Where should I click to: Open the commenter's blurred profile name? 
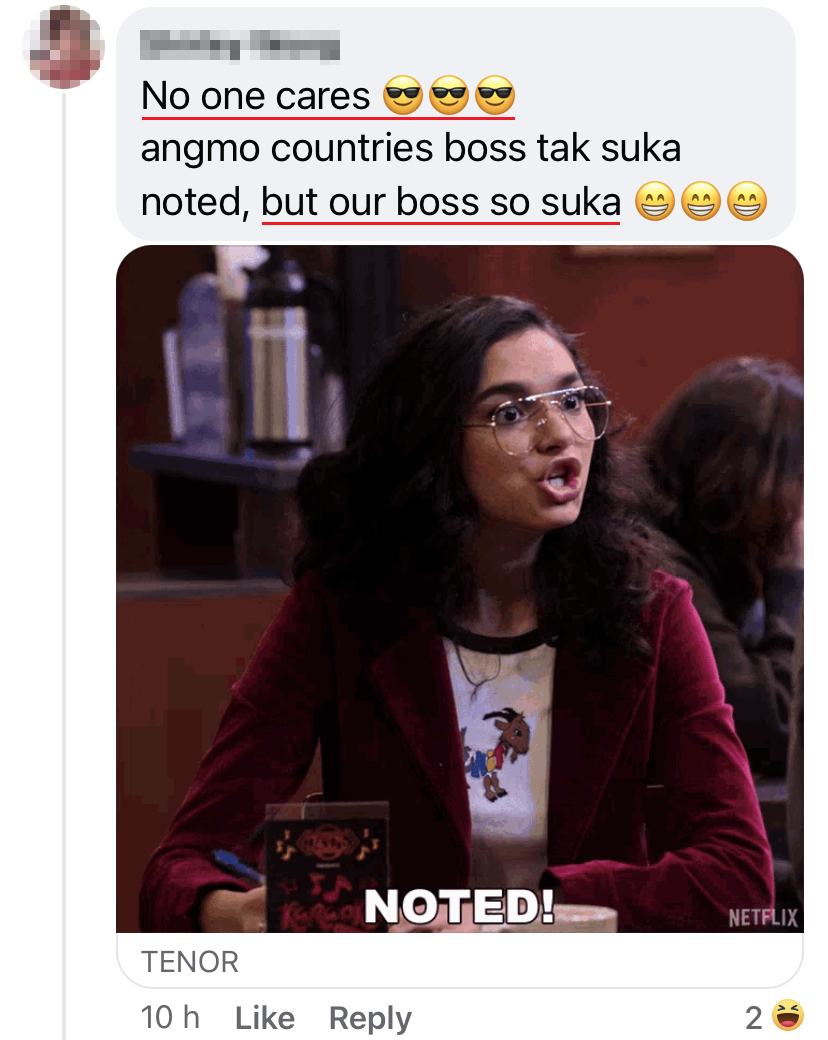[x=240, y=45]
